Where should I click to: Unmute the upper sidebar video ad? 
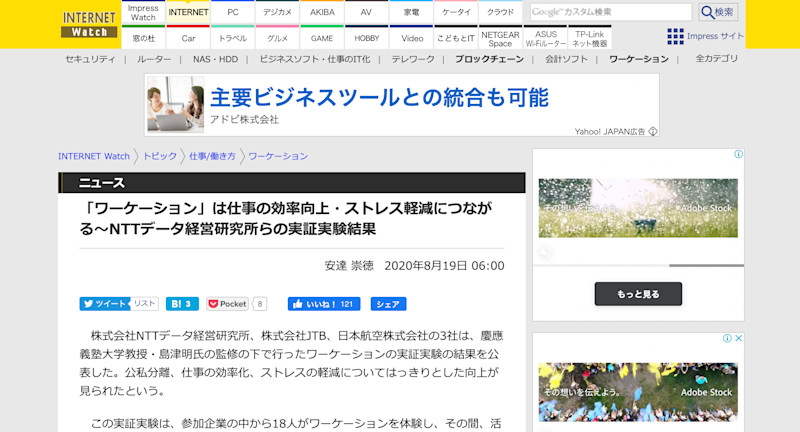point(545,251)
